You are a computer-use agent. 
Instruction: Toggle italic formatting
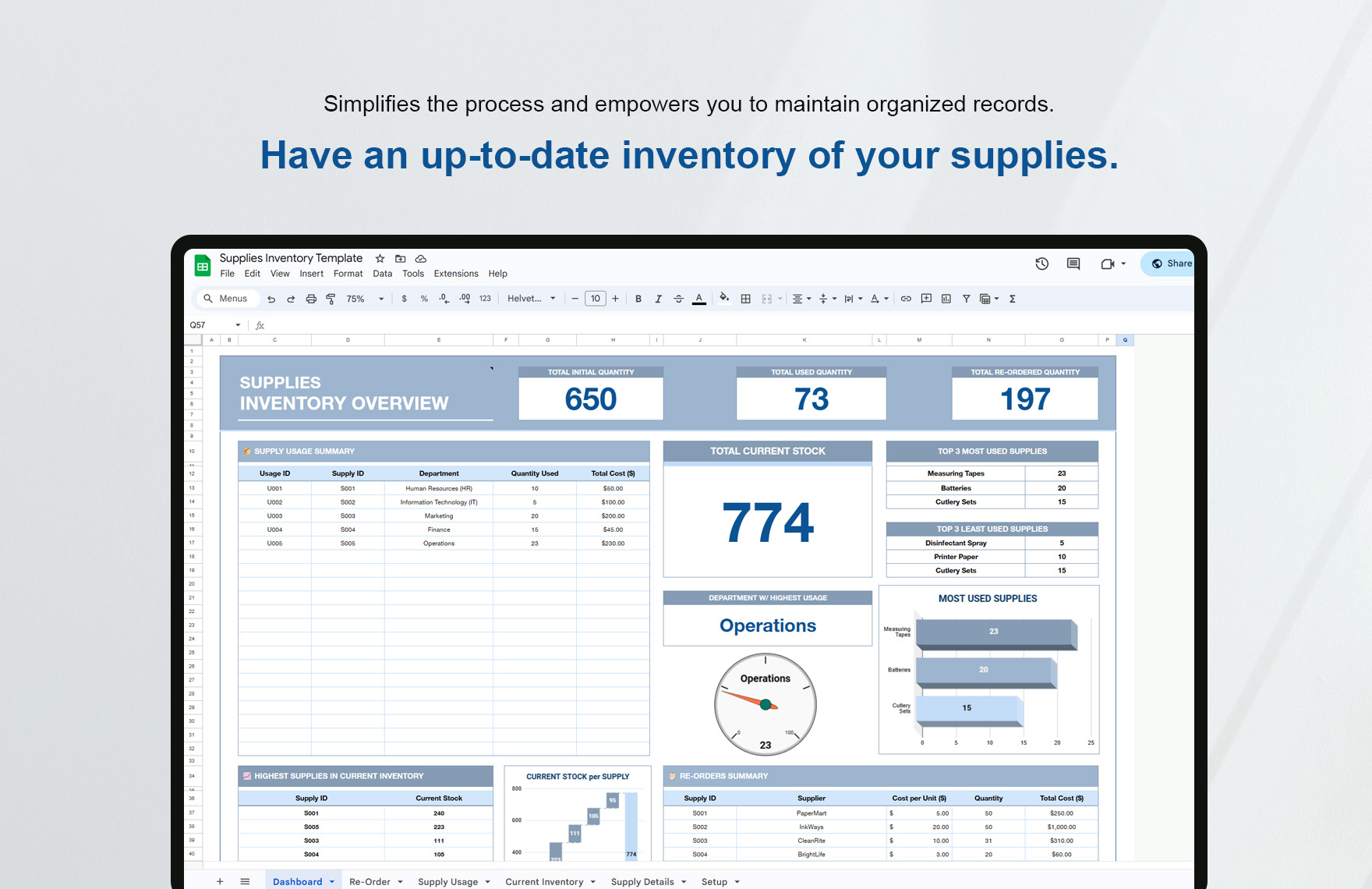point(658,299)
